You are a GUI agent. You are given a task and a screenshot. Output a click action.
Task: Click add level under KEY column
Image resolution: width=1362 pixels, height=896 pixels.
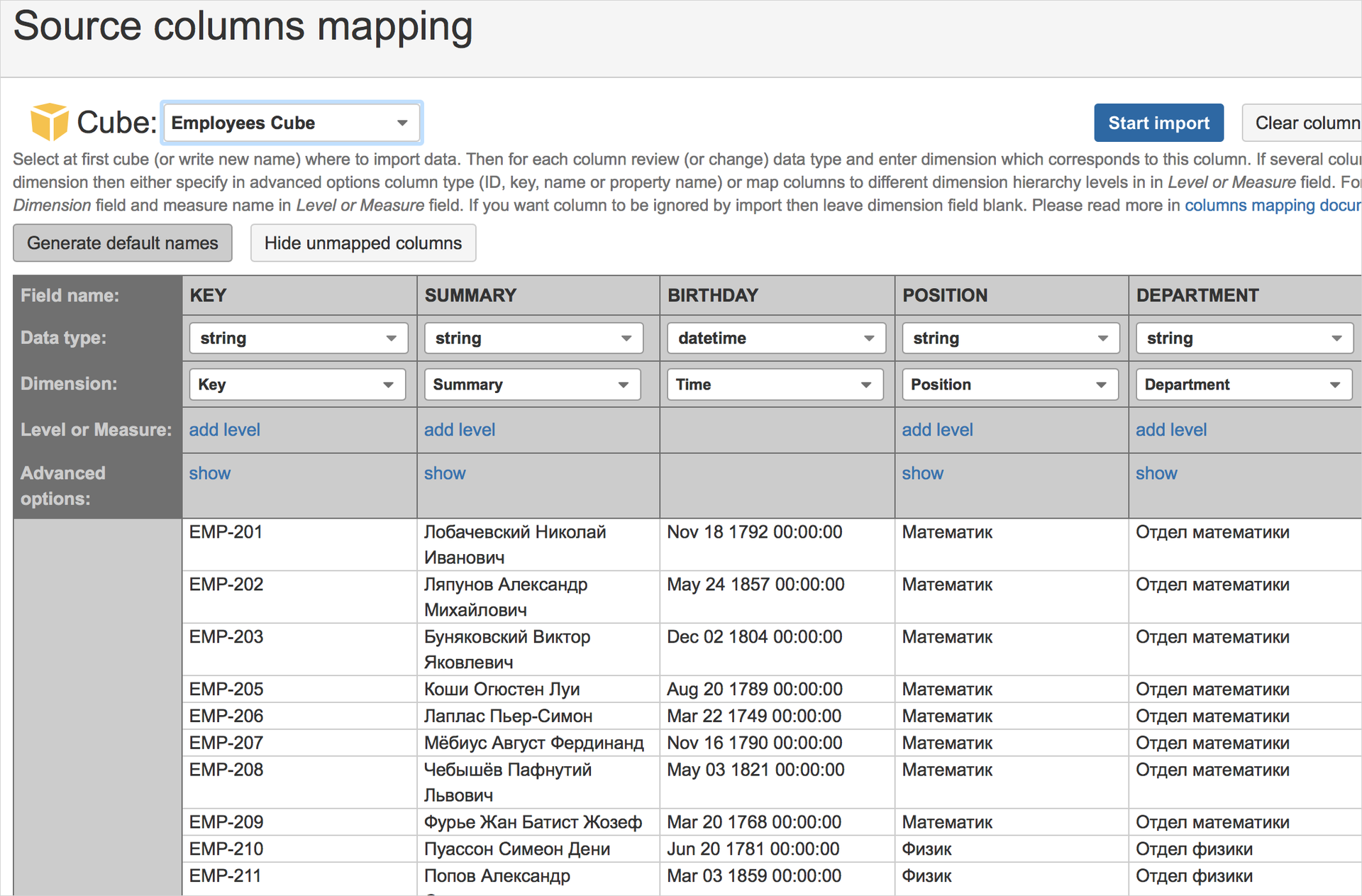coord(224,430)
